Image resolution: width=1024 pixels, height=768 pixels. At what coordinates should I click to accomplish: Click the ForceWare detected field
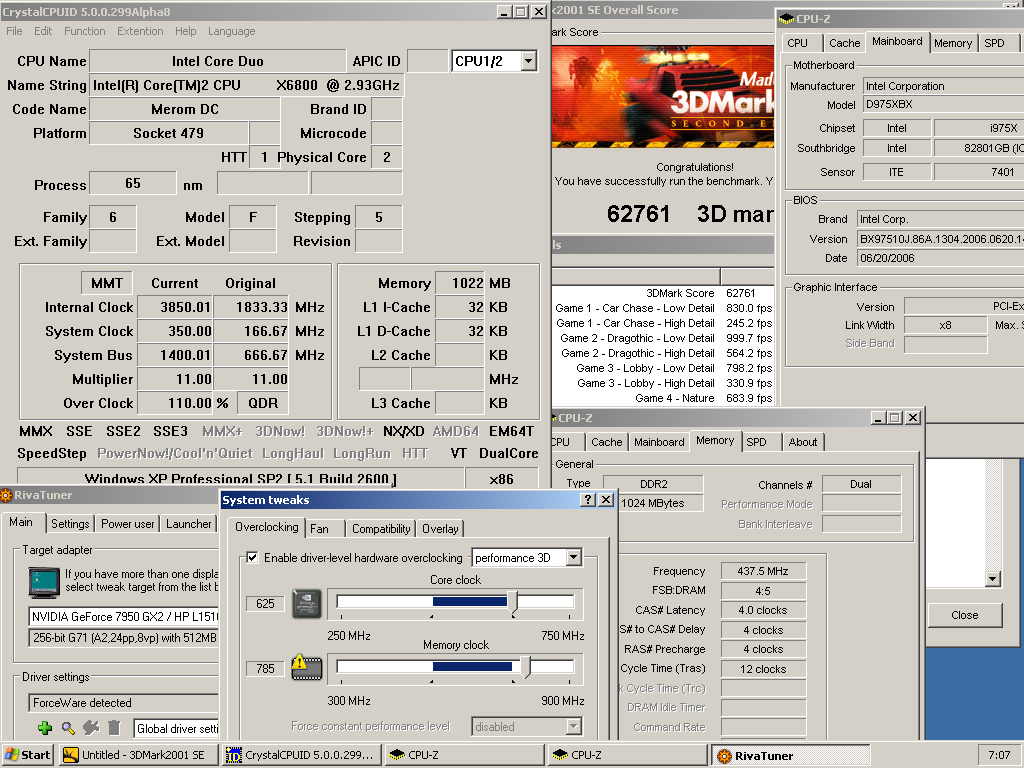pos(123,703)
